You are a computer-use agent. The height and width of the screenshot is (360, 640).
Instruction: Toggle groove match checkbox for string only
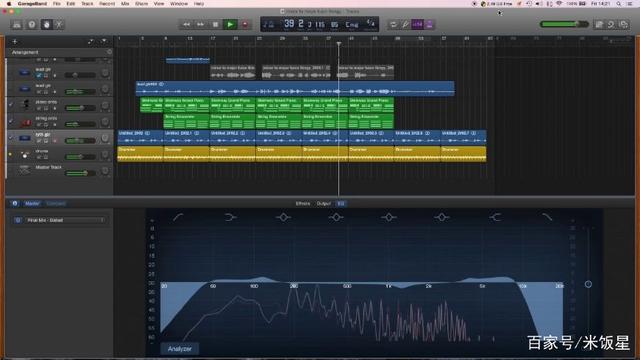(x=11, y=121)
